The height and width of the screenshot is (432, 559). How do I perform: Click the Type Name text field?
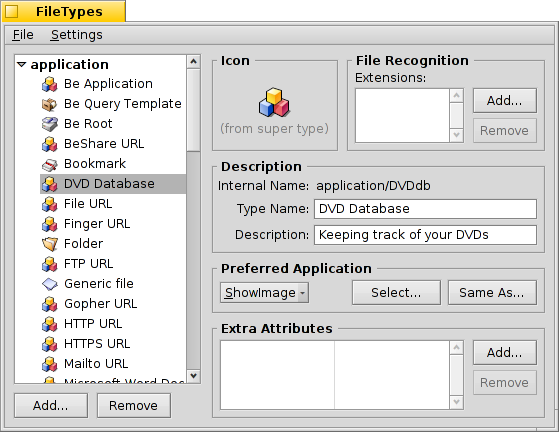(425, 209)
